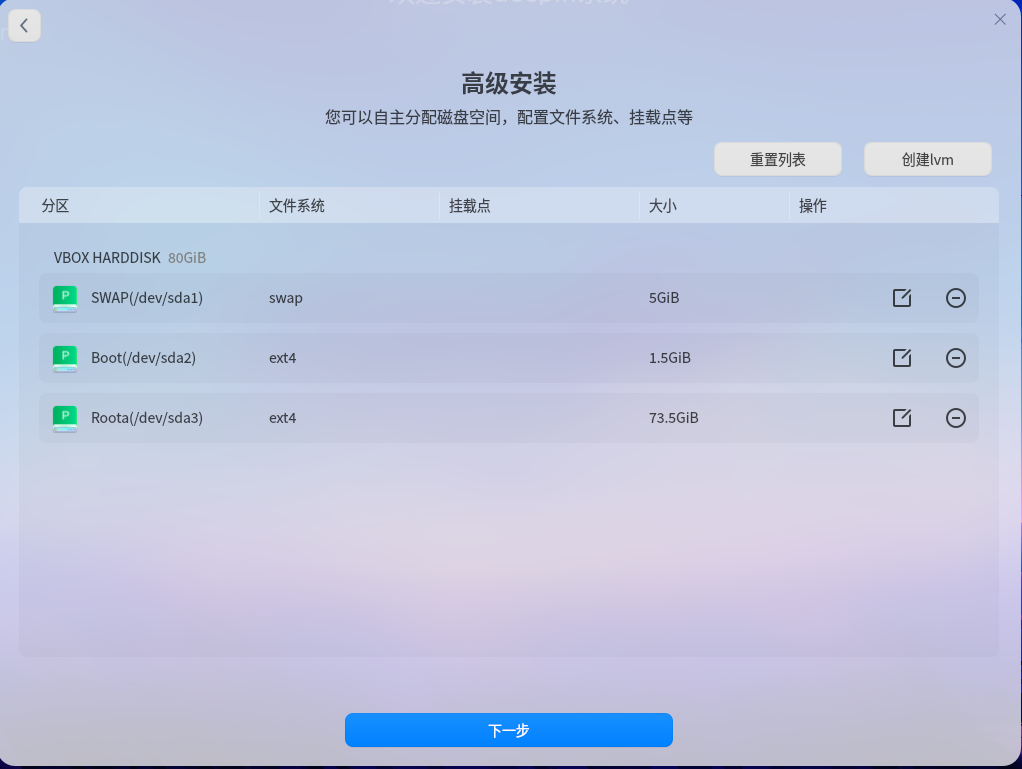Click the 大小 column header
1022x769 pixels.
pos(663,206)
